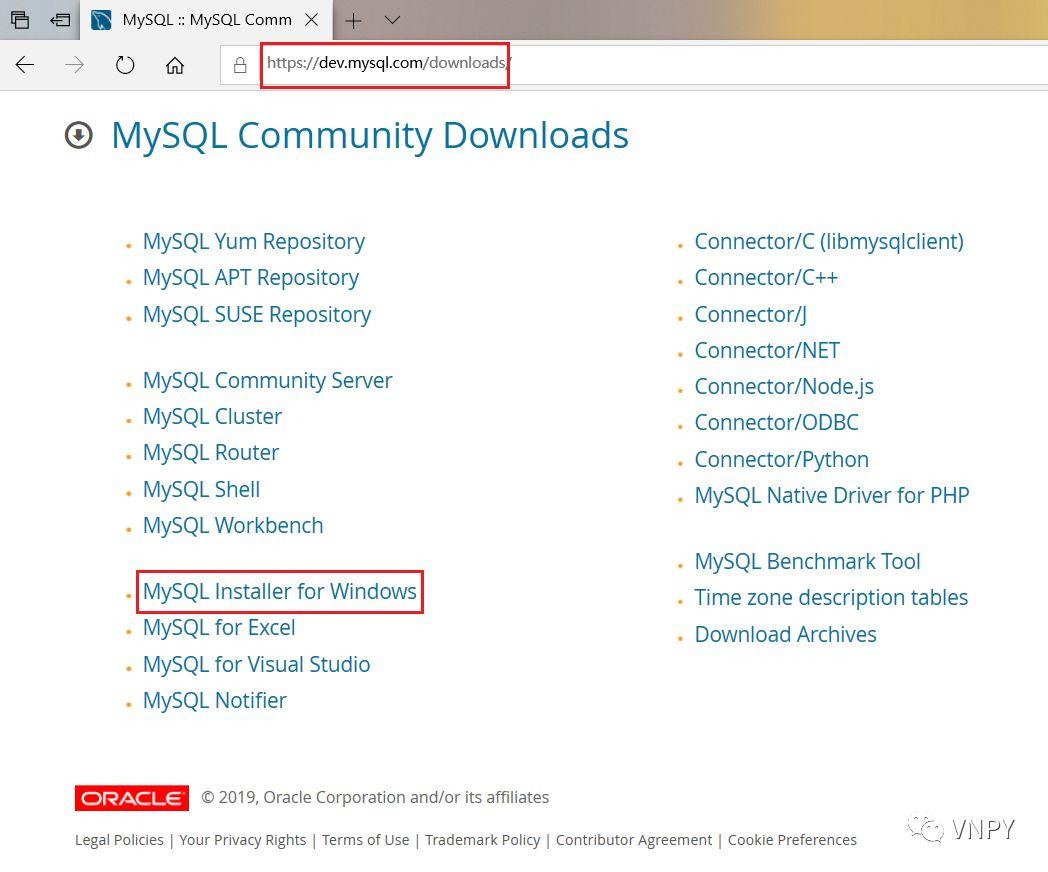1048x872 pixels.
Task: Open MySQL Yum Repository link
Action: click(x=253, y=241)
